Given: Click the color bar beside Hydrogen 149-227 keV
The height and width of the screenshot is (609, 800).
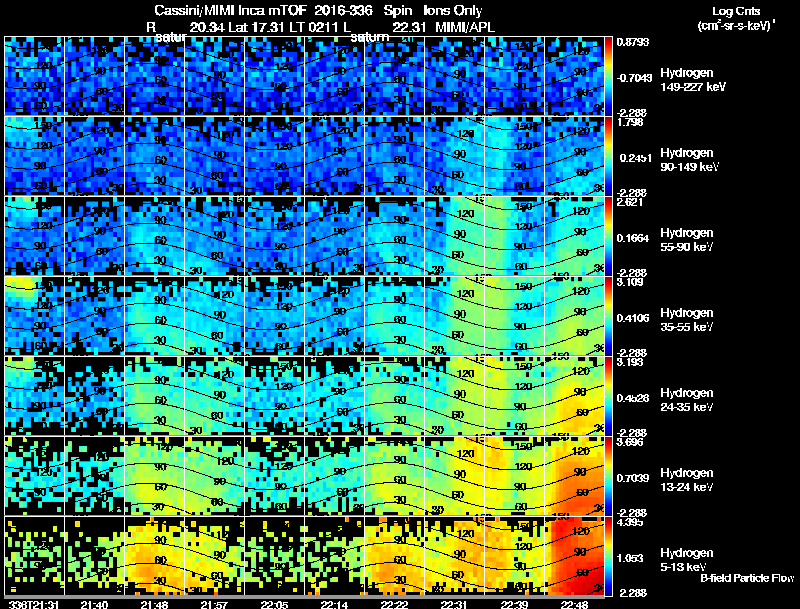Looking at the screenshot, I should [x=608, y=76].
